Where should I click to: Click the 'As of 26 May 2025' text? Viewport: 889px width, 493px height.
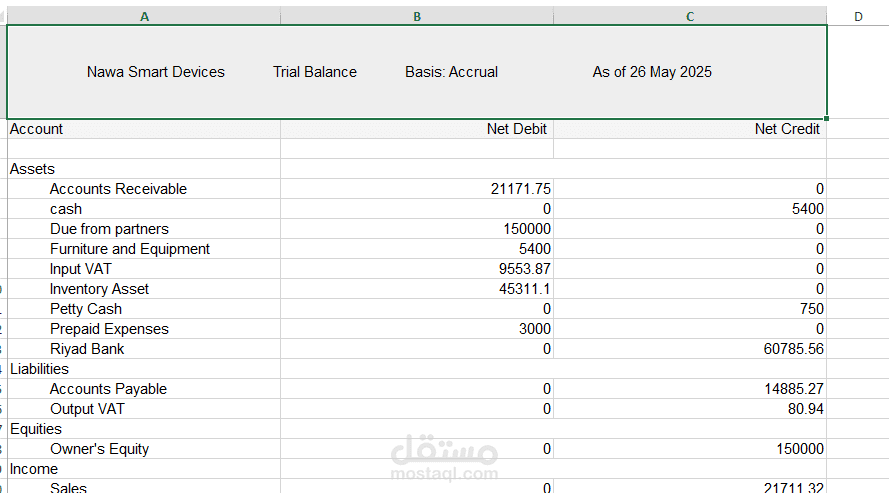click(x=652, y=72)
